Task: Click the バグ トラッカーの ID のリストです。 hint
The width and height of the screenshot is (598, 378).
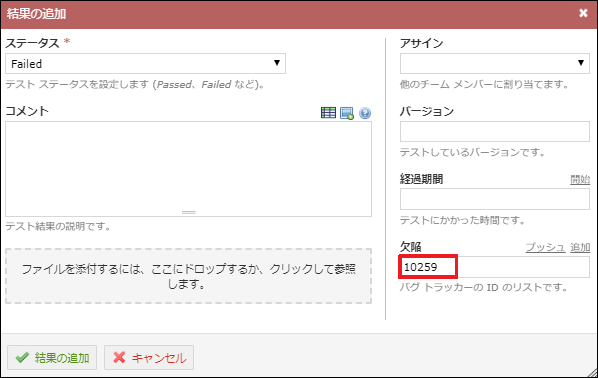Action: (x=484, y=287)
